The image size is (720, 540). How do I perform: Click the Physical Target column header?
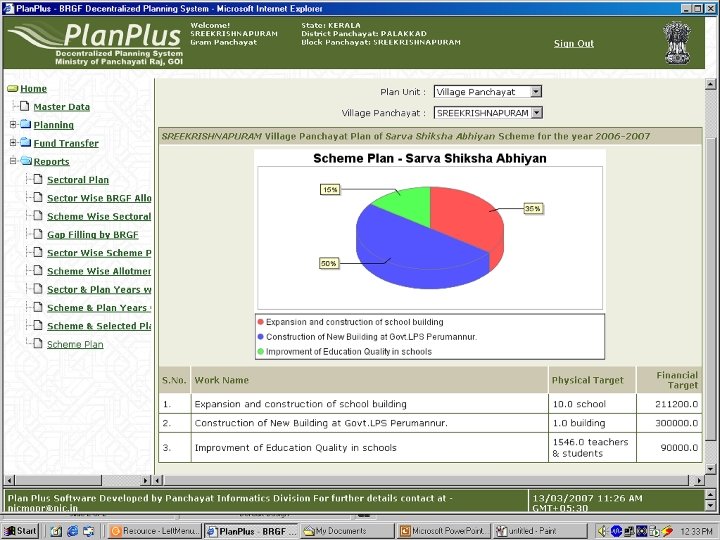(592, 380)
